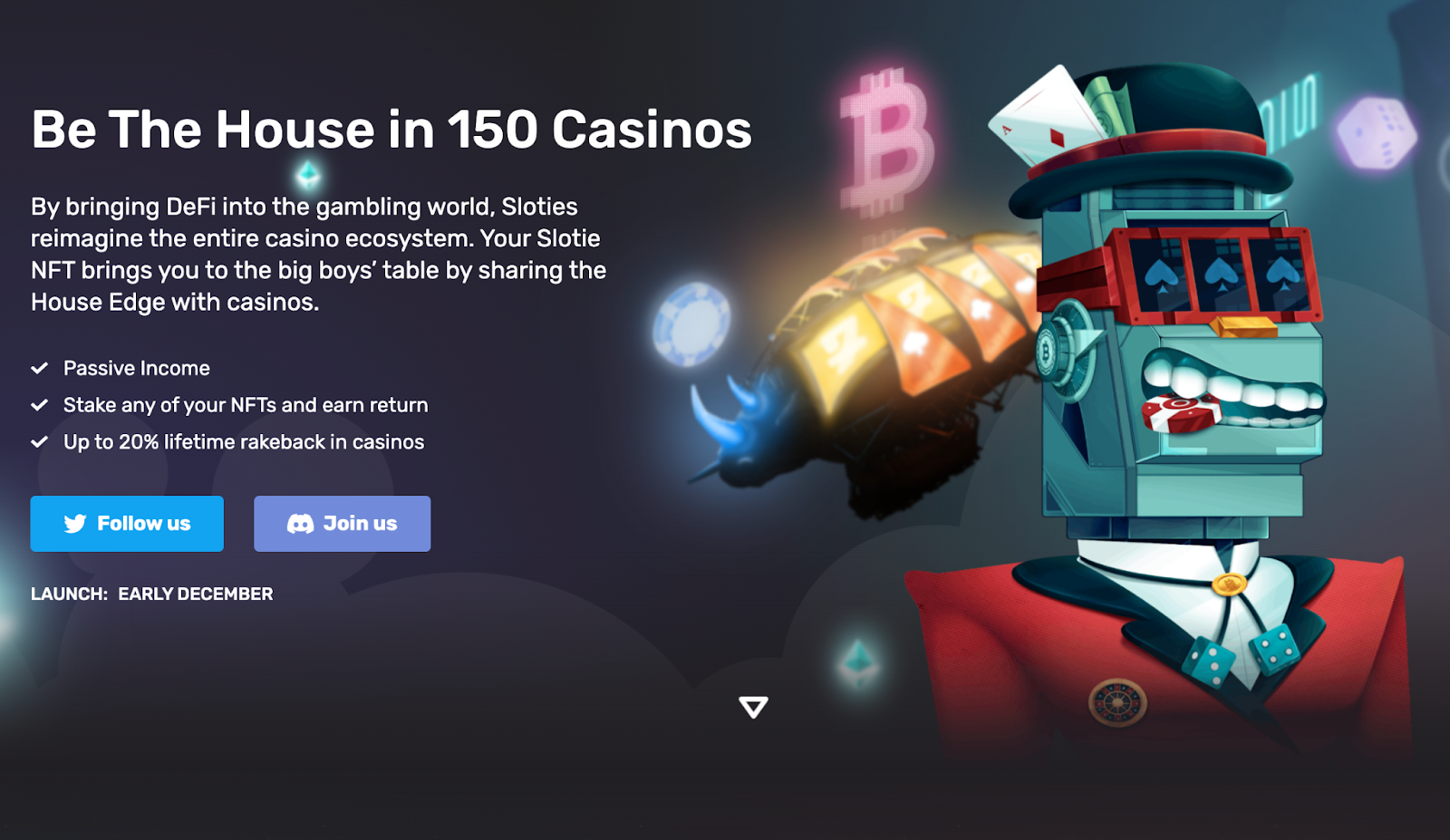Image resolution: width=1450 pixels, height=840 pixels.
Task: Click the Be The House headline
Action: click(x=391, y=130)
